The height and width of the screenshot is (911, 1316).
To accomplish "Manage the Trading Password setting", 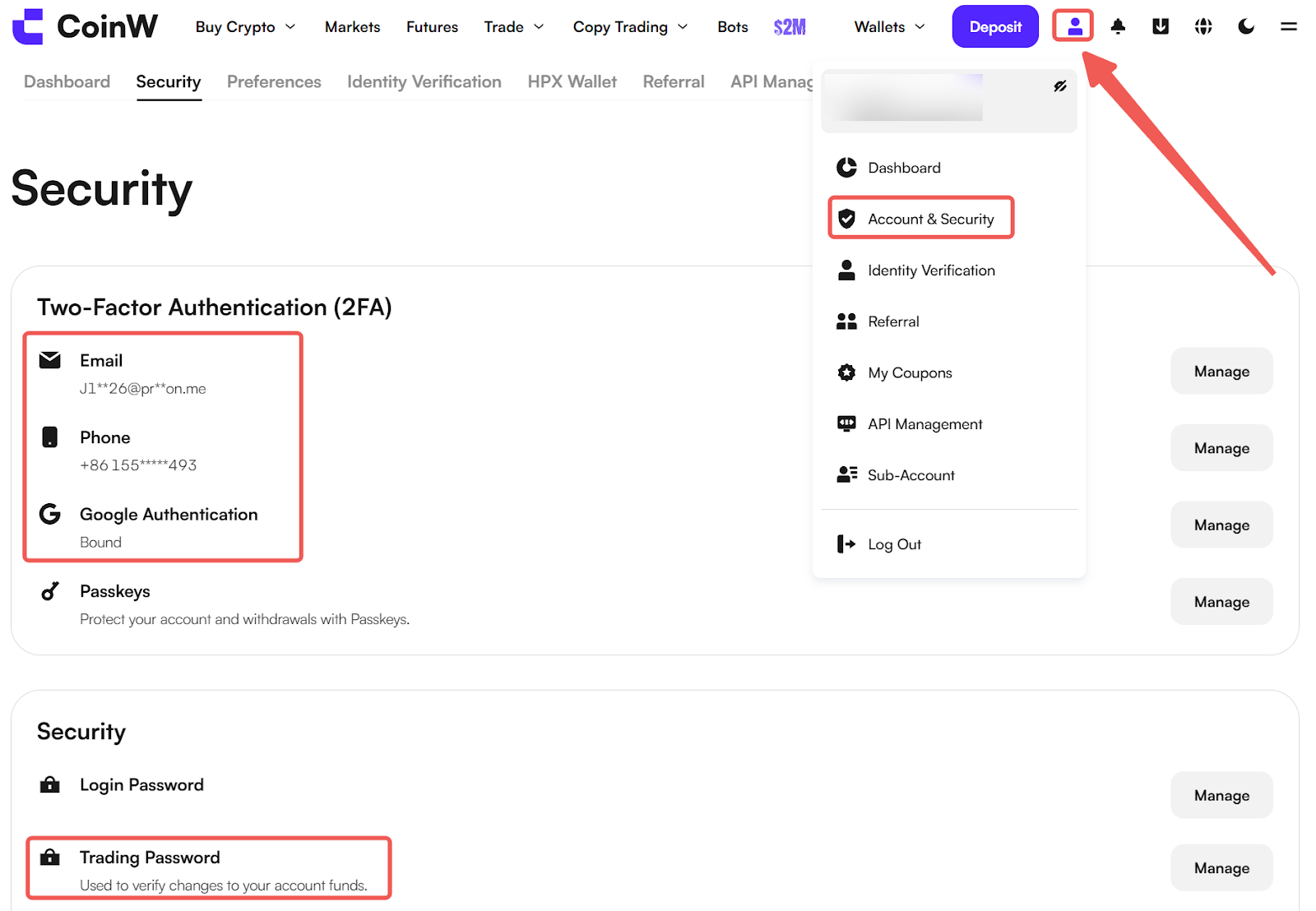I will coord(1221,868).
